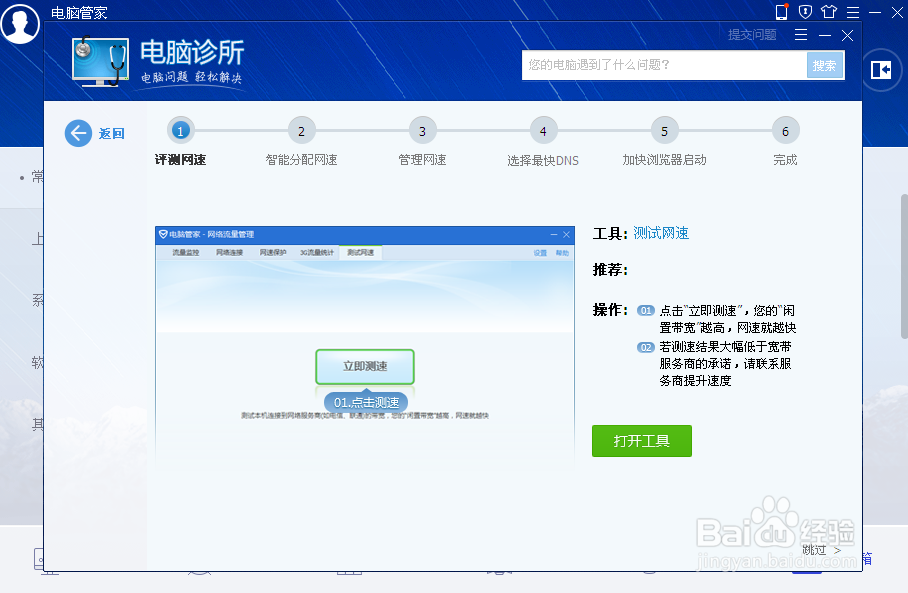This screenshot has height=593, width=908.
Task: Close the 电脑诊所 dialog
Action: (847, 35)
